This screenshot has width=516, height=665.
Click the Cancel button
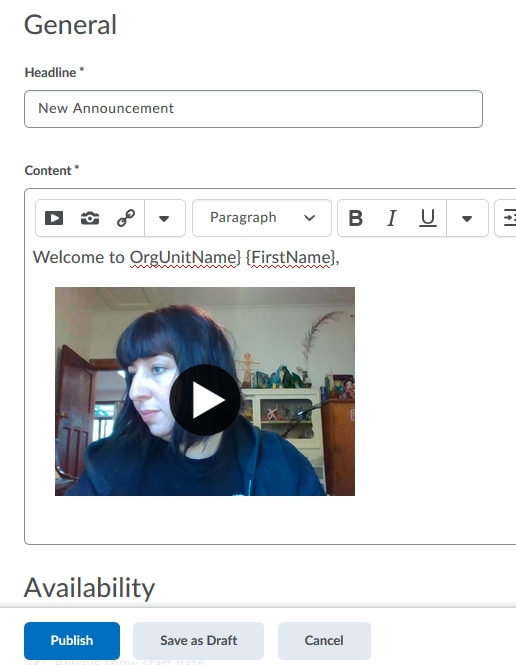324,640
